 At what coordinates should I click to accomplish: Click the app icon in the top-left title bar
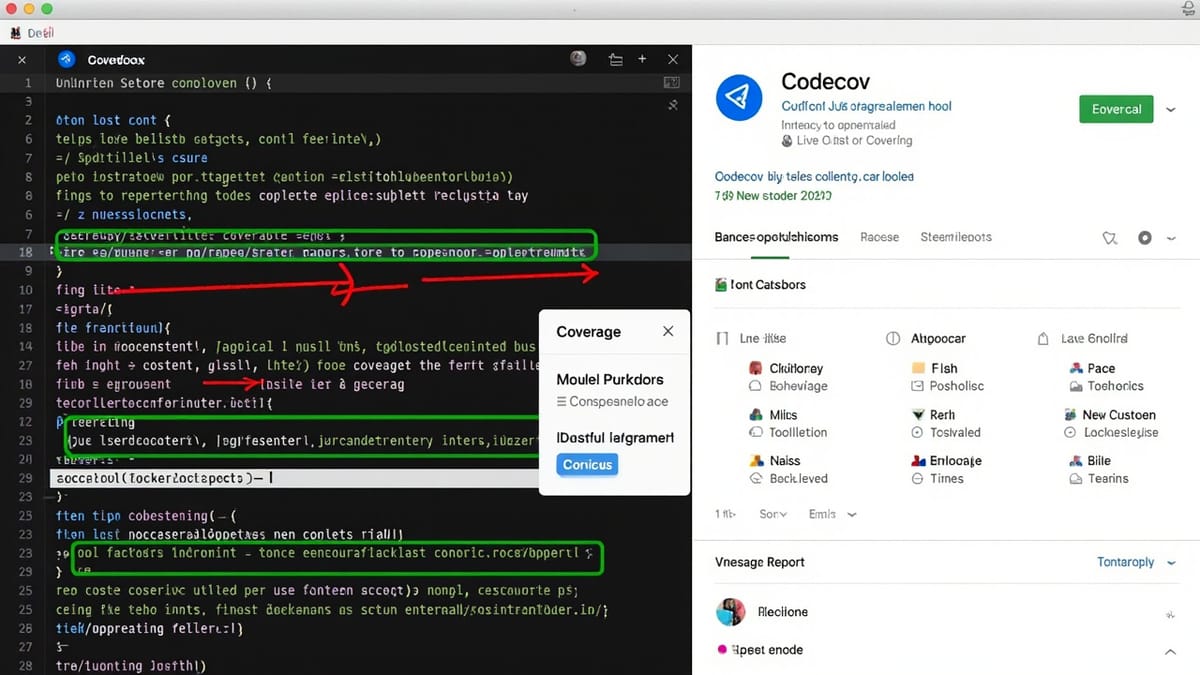coord(15,33)
